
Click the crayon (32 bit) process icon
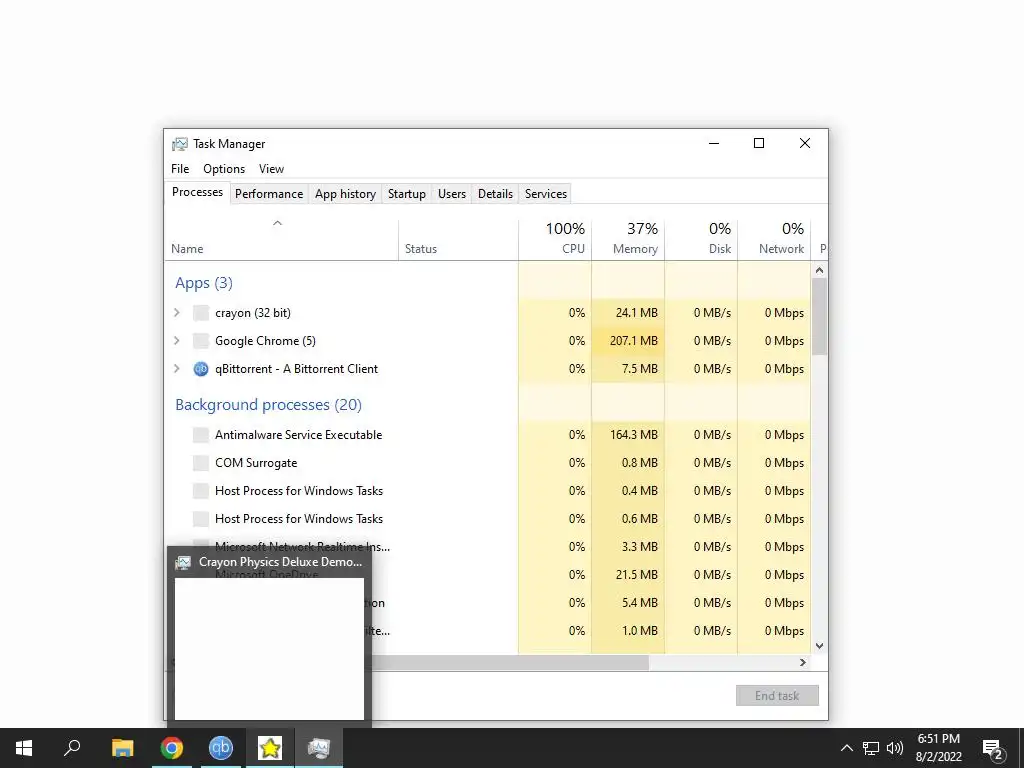200,313
